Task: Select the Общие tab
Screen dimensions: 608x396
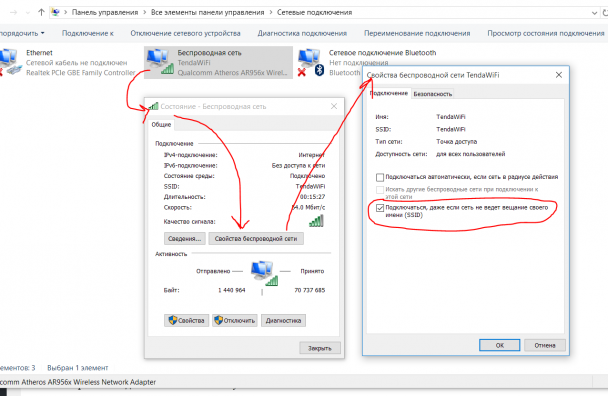Action: [x=161, y=125]
